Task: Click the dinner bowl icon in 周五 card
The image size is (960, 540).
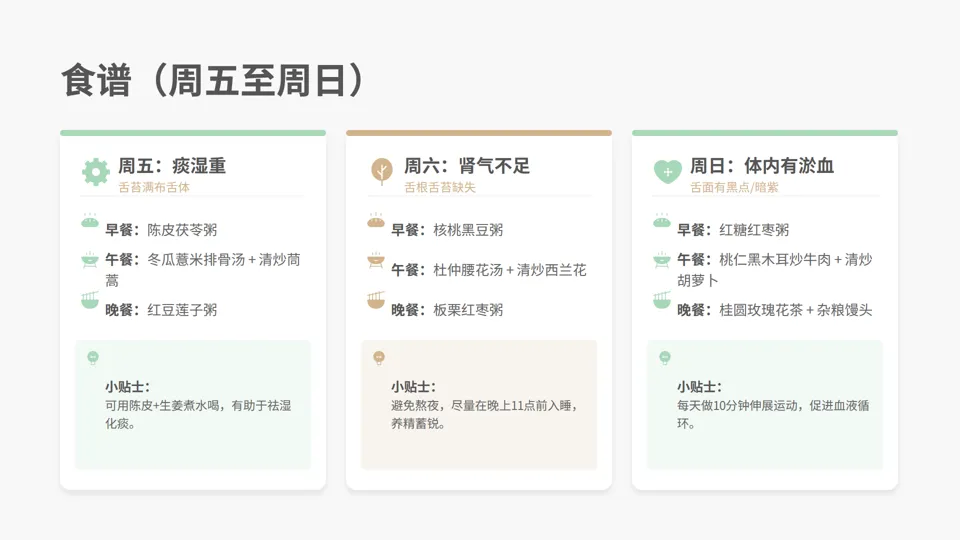Action: pos(90,300)
